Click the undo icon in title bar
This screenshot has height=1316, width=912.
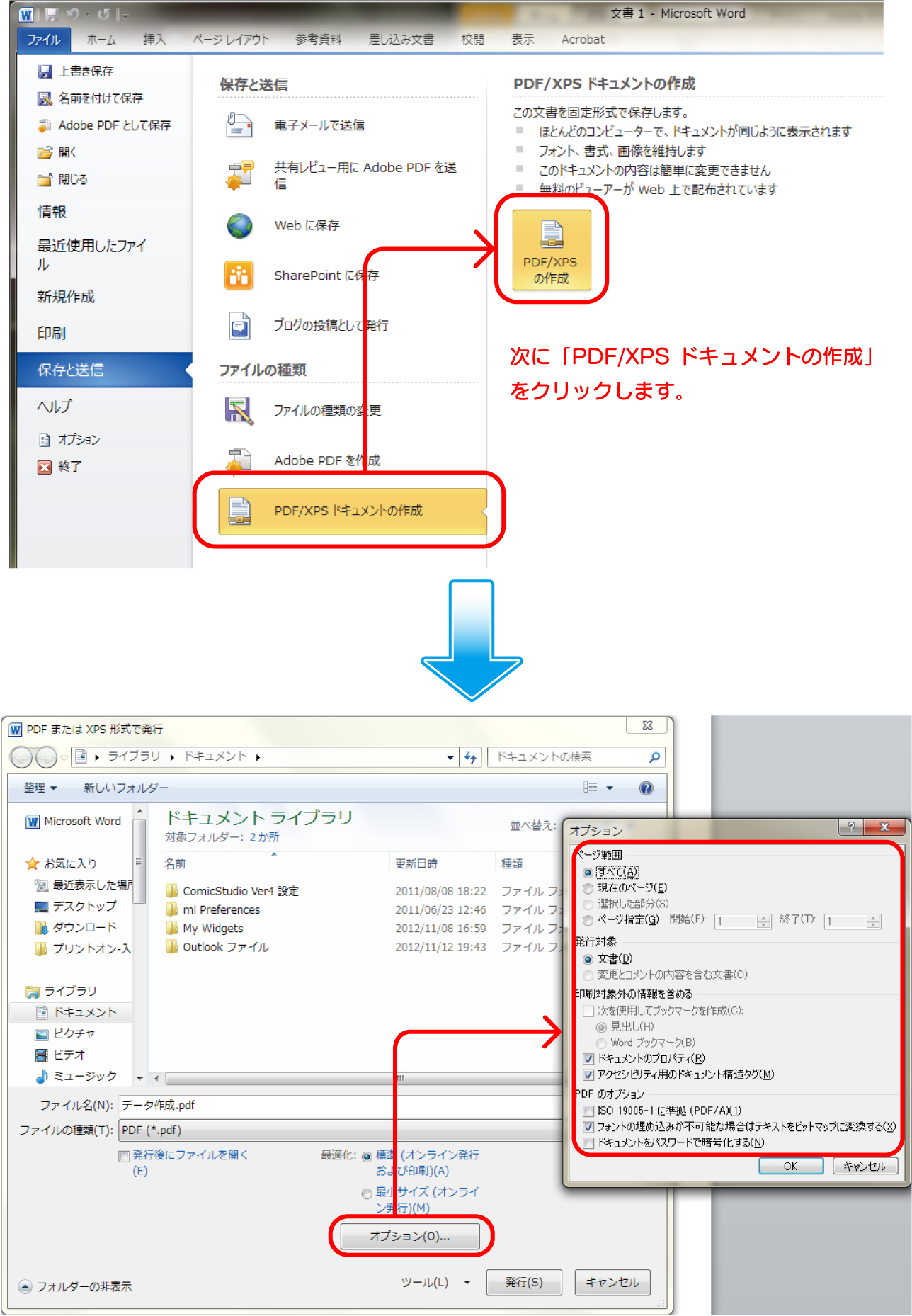click(x=72, y=14)
